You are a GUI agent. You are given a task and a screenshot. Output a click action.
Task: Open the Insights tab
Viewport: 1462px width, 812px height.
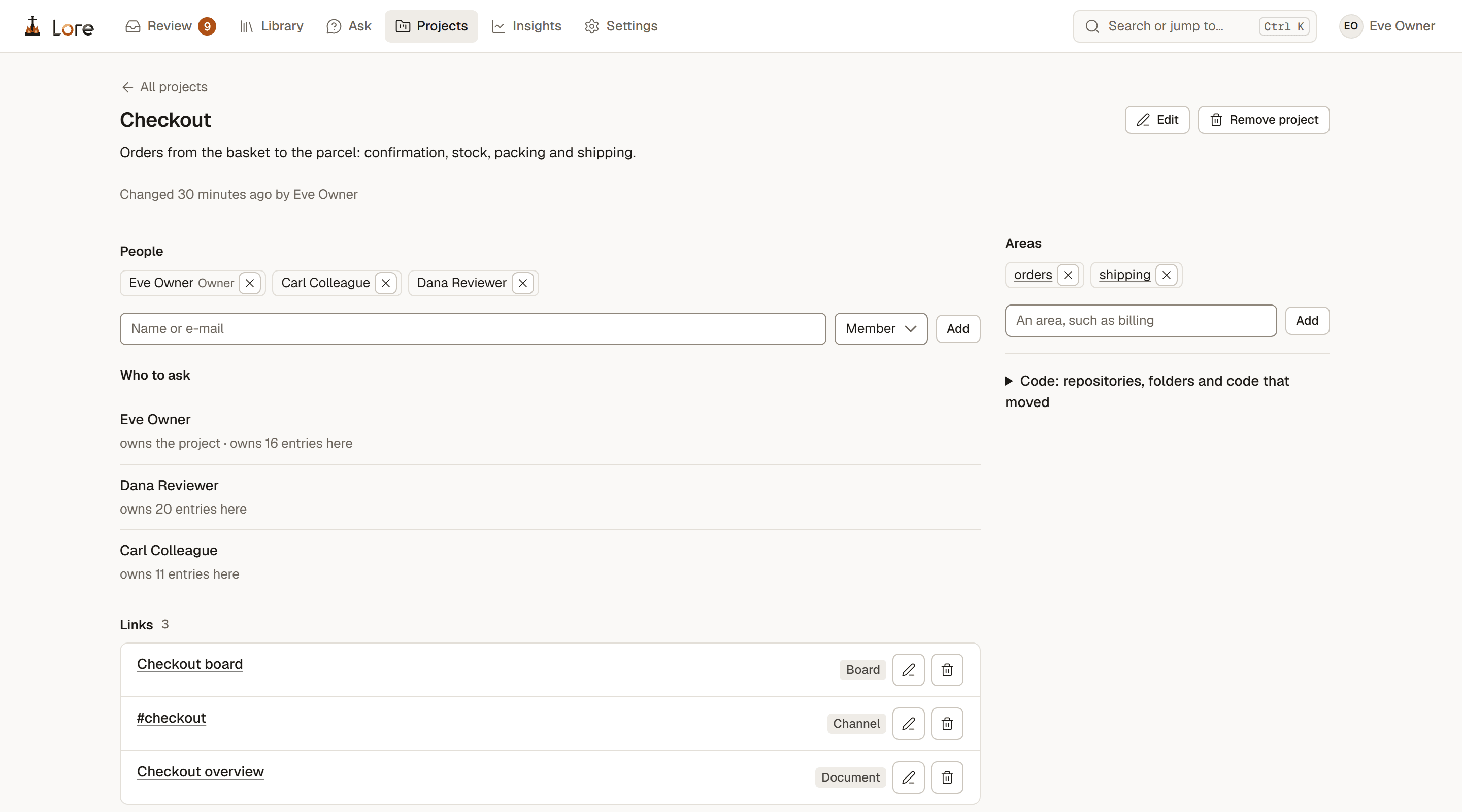tap(526, 26)
